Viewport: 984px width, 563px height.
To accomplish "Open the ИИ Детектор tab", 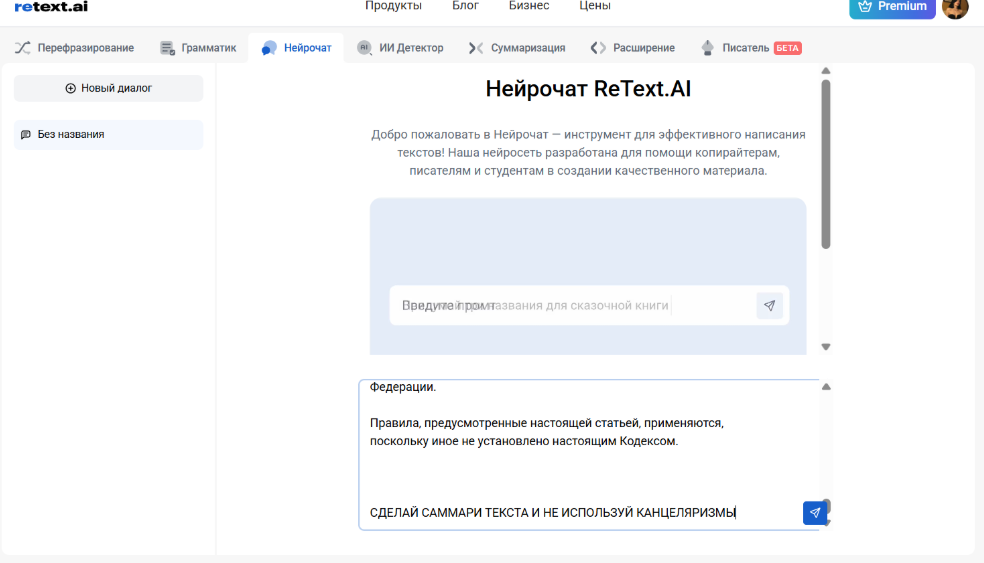I will [400, 47].
